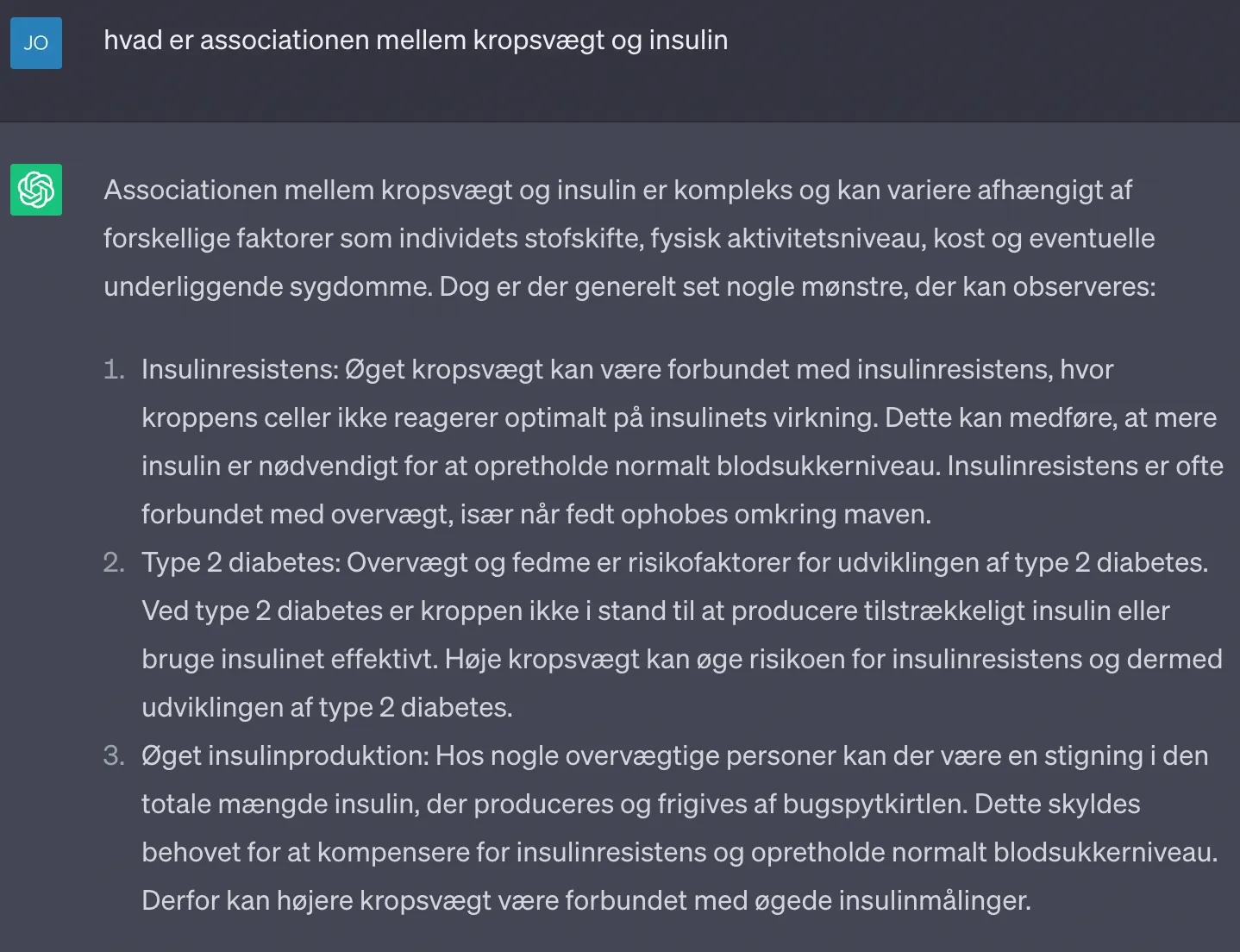Click the blue JO user avatar

click(36, 42)
